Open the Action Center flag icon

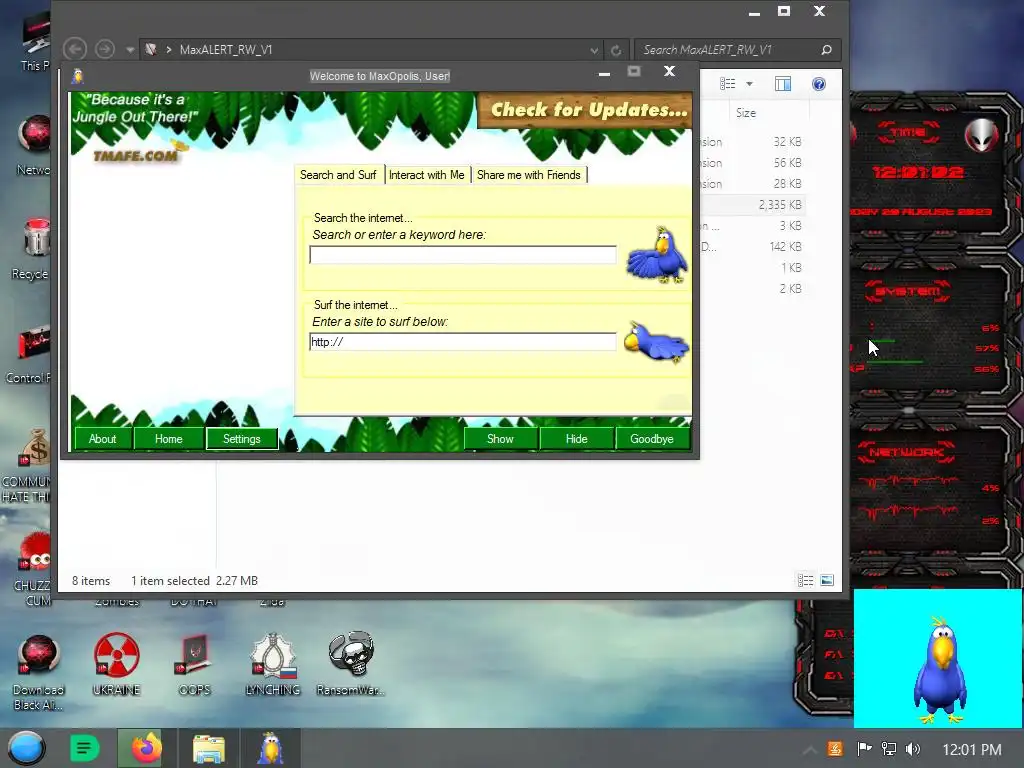(x=863, y=749)
